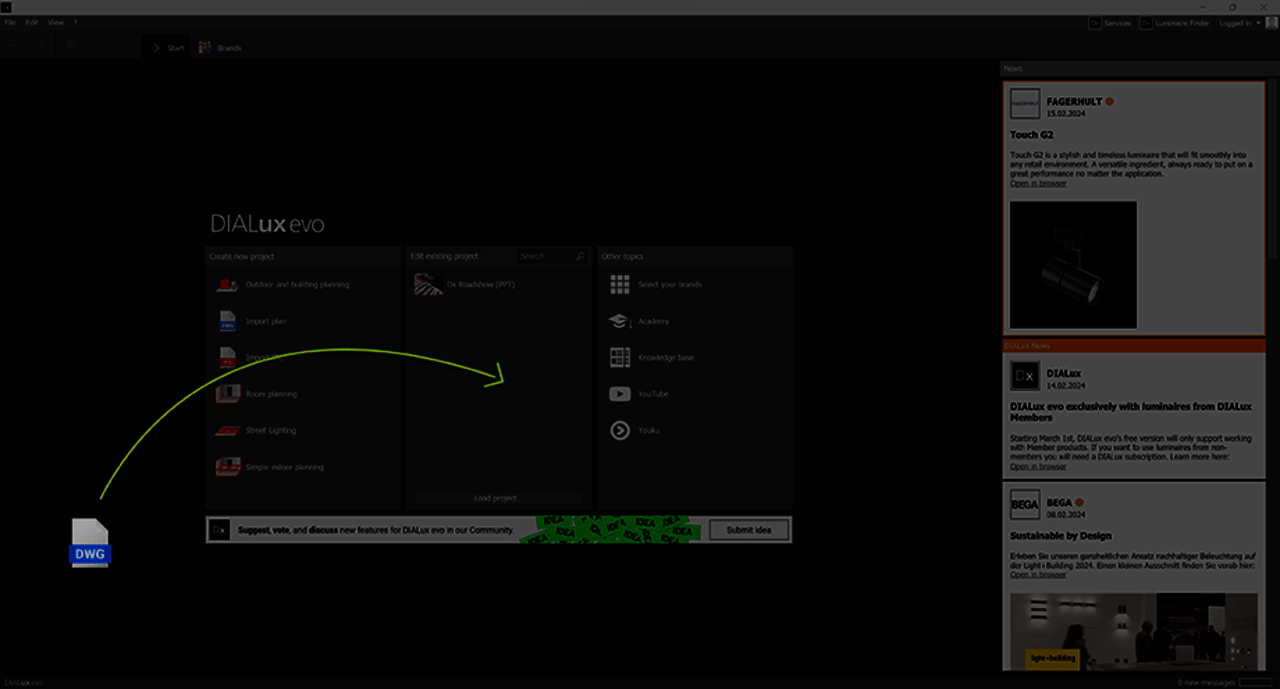
Task: Click the Select your brands grid icon
Action: point(620,285)
